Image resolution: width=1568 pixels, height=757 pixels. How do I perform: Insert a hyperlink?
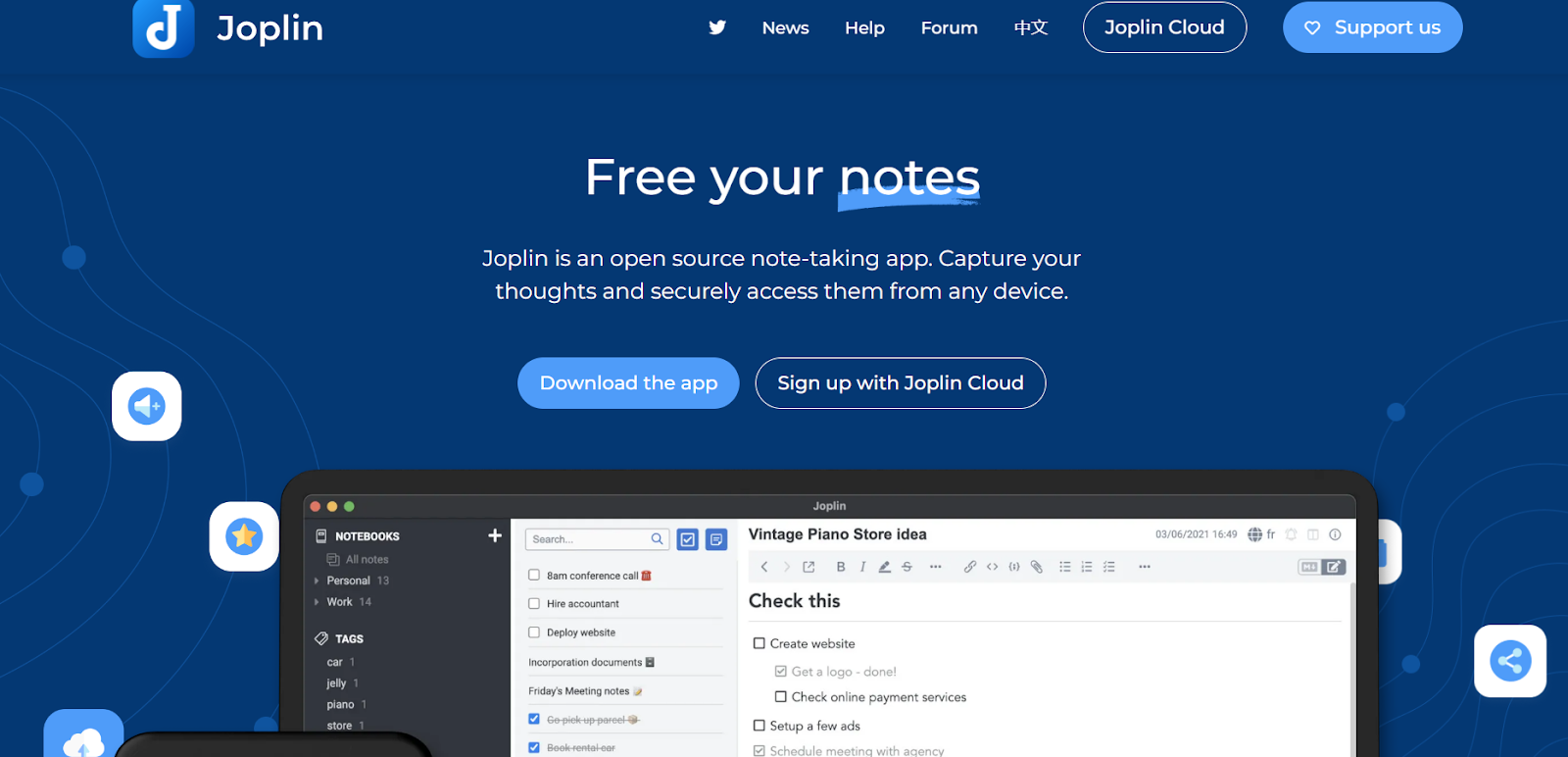click(x=970, y=567)
